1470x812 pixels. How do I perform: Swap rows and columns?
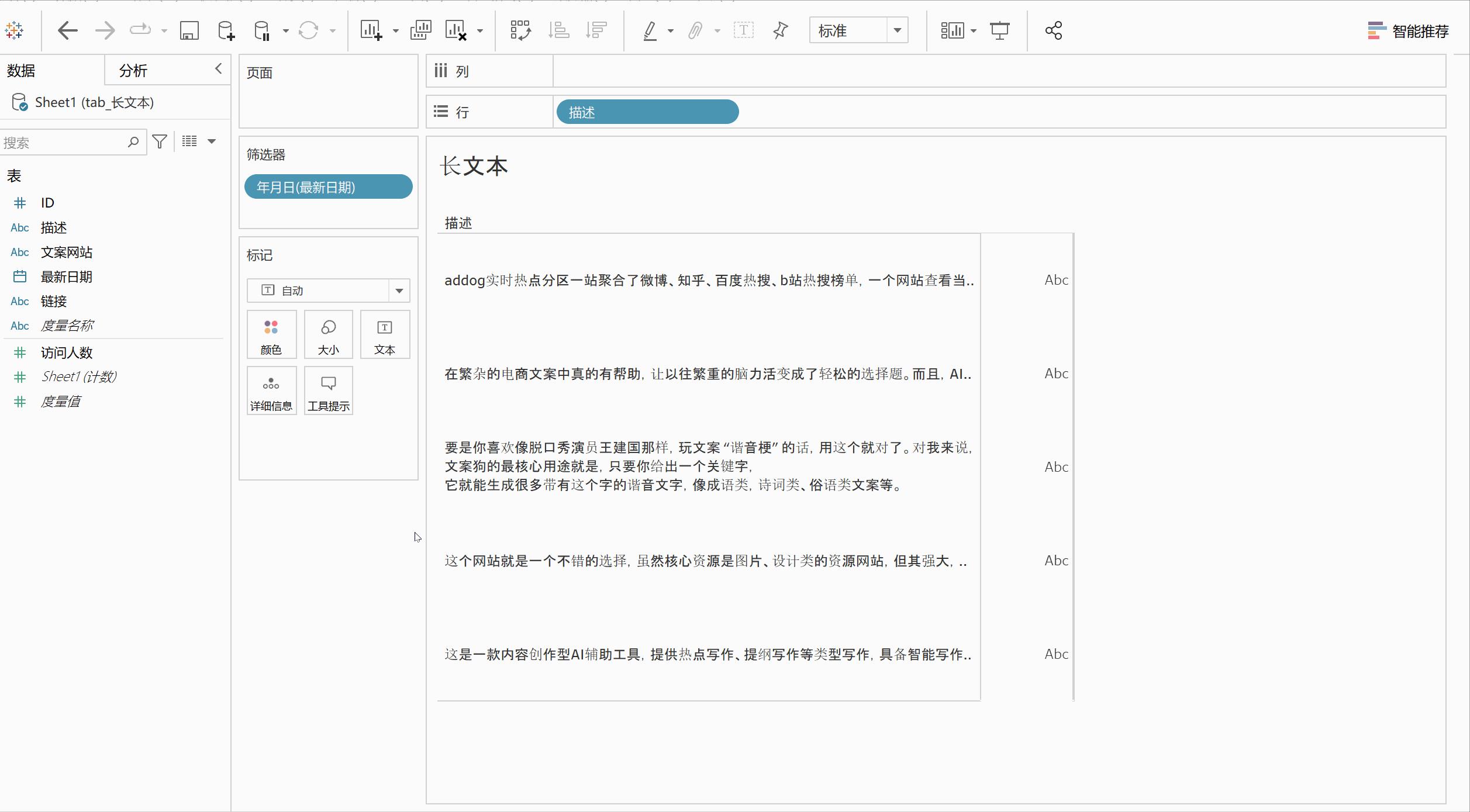pos(520,30)
